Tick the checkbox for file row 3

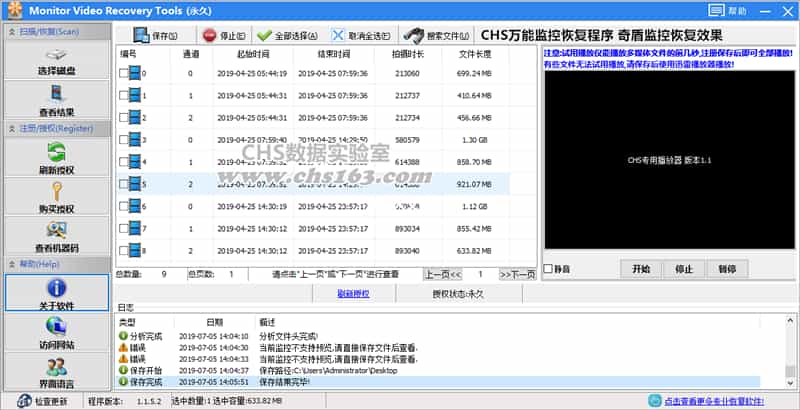123,140
